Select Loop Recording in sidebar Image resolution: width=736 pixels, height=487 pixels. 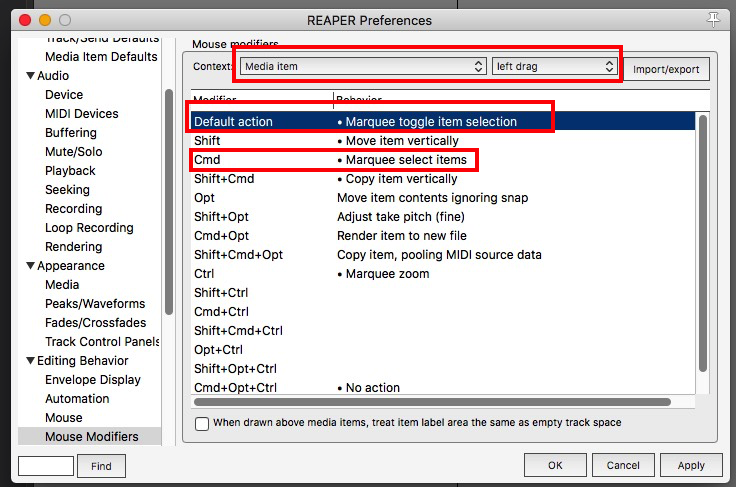(x=89, y=228)
